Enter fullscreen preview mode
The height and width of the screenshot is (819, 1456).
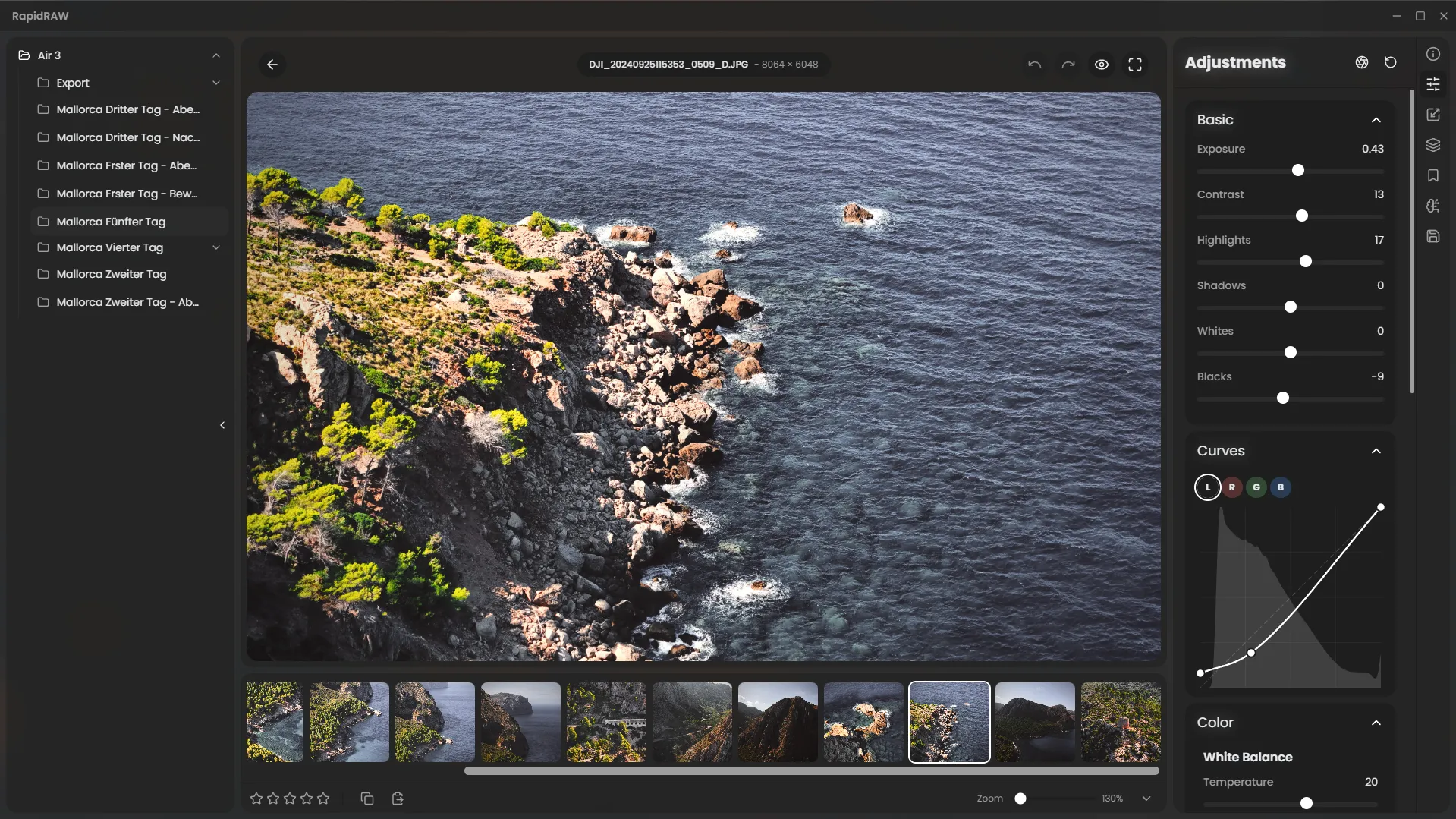pos(1135,65)
